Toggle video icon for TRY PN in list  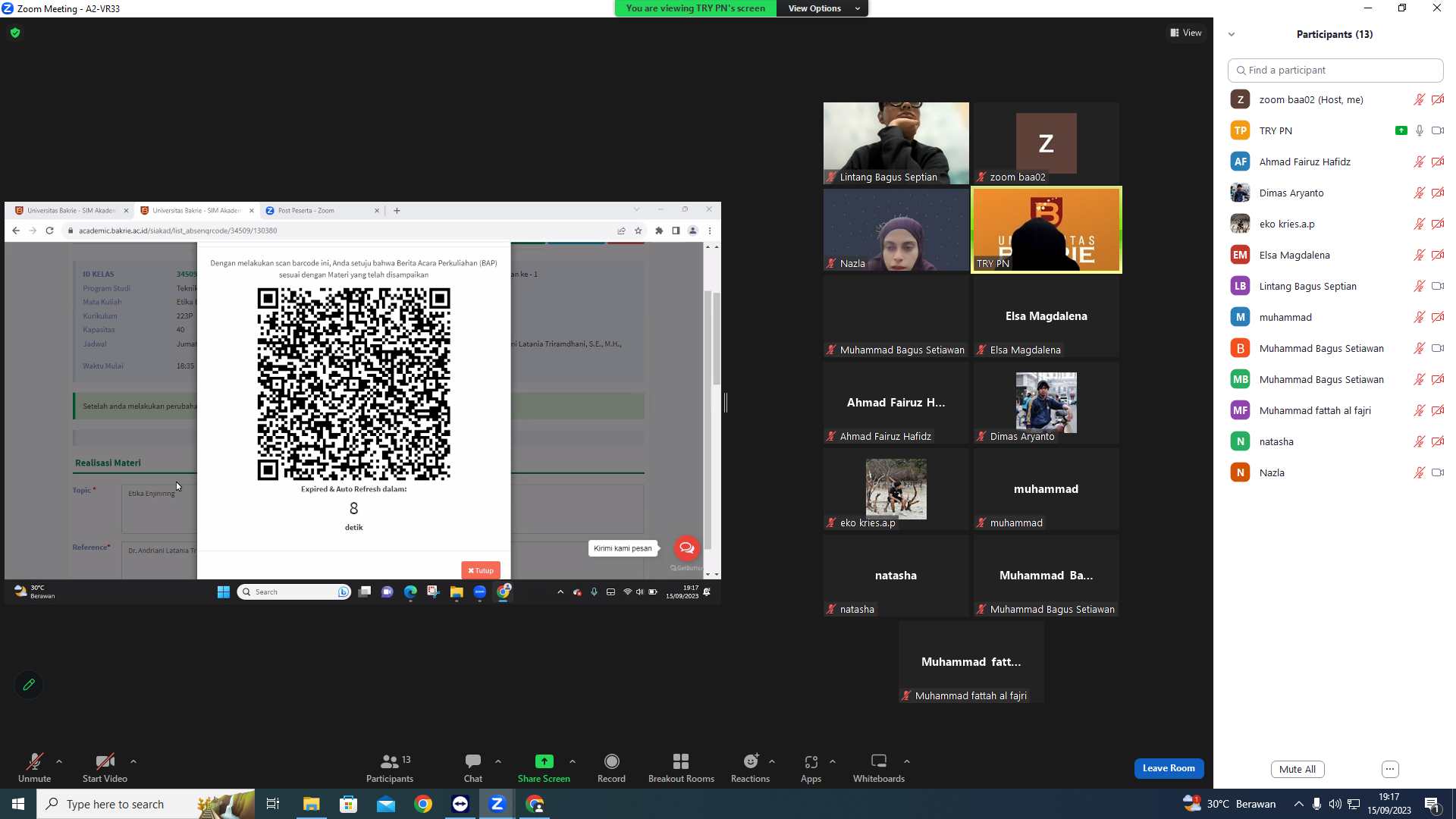[1438, 130]
